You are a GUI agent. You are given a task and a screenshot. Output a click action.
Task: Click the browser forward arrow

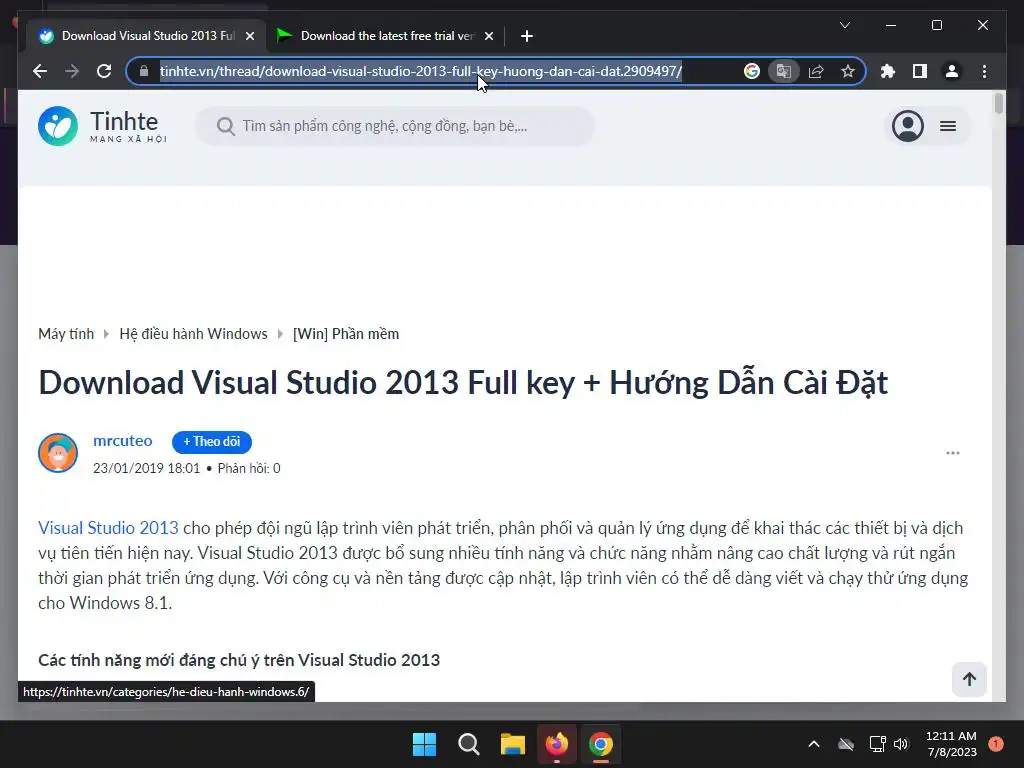pos(72,71)
